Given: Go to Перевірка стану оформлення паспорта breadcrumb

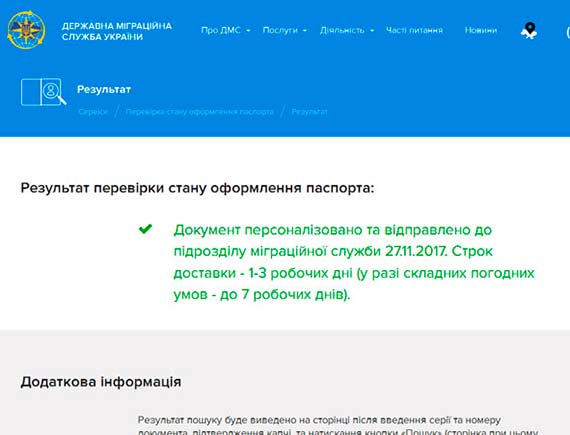Looking at the screenshot, I should (200, 112).
